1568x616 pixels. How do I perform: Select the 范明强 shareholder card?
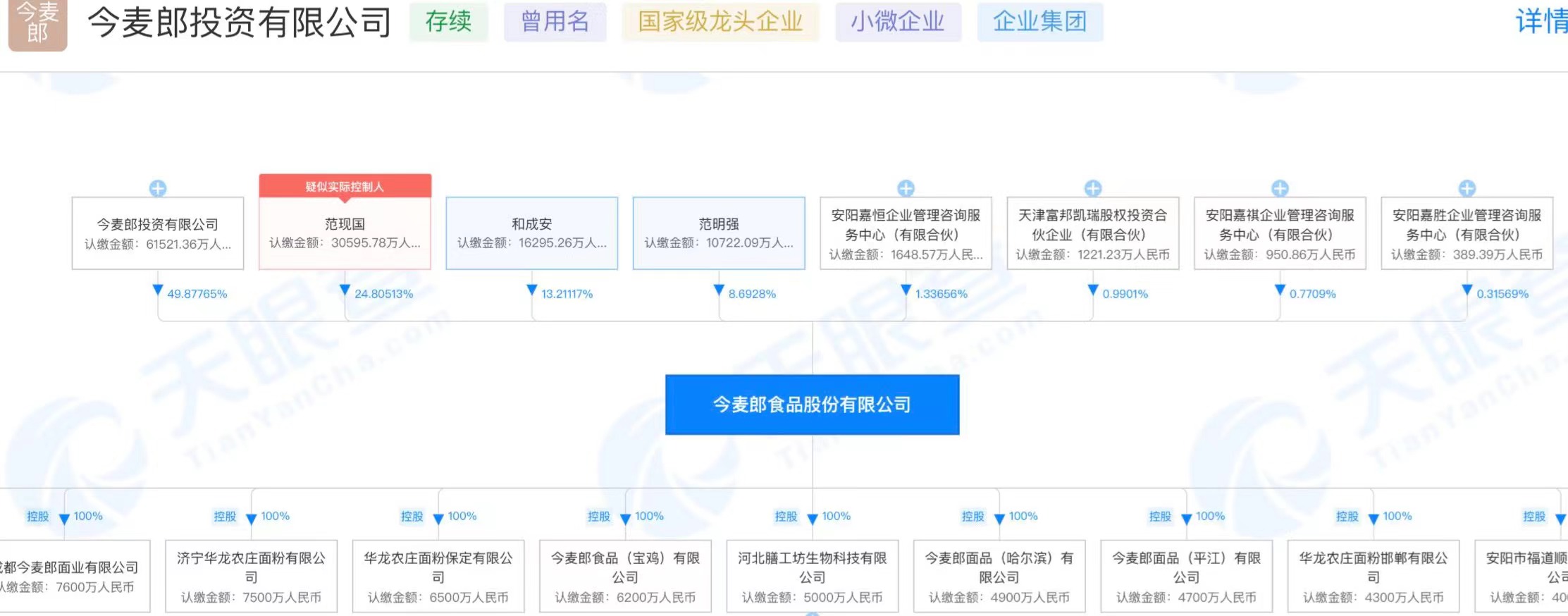(719, 233)
